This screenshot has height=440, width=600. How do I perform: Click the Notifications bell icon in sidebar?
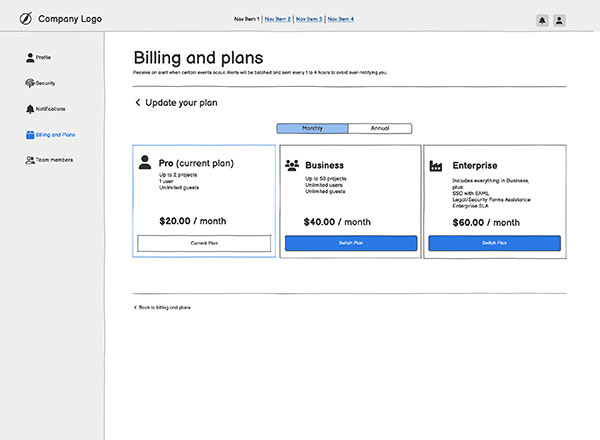pos(30,108)
